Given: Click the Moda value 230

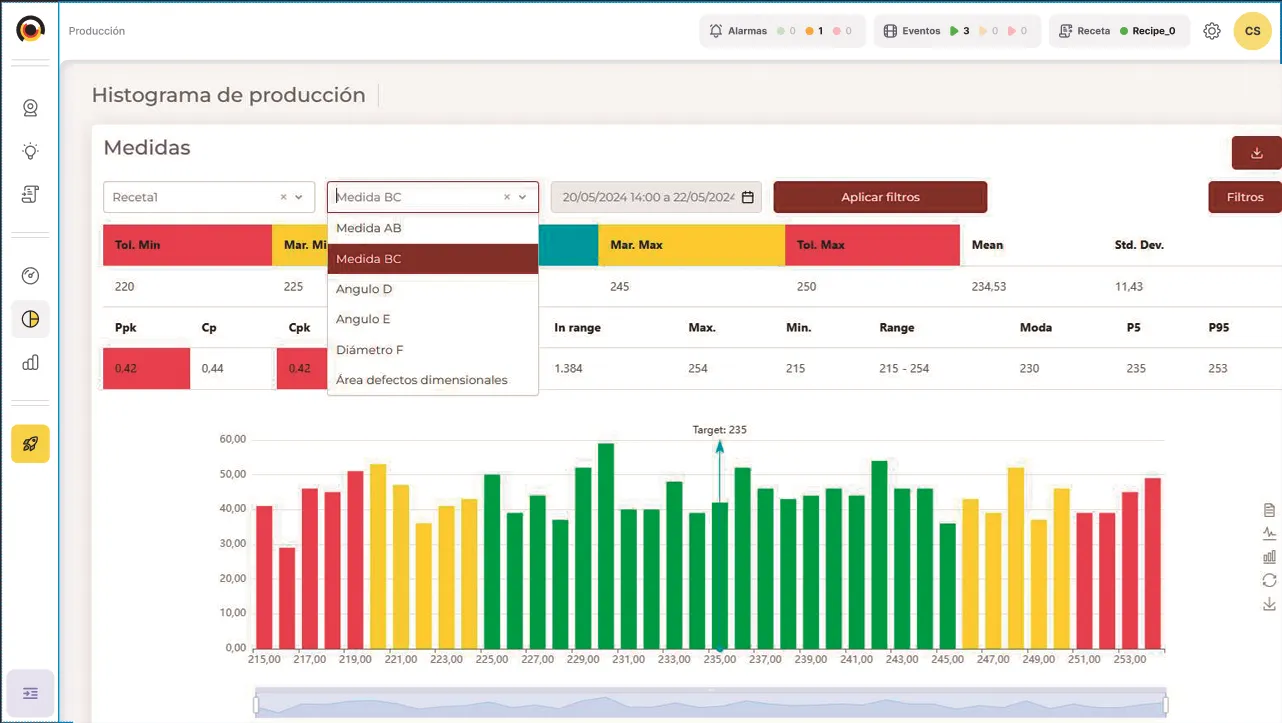Looking at the screenshot, I should click(x=1030, y=369).
